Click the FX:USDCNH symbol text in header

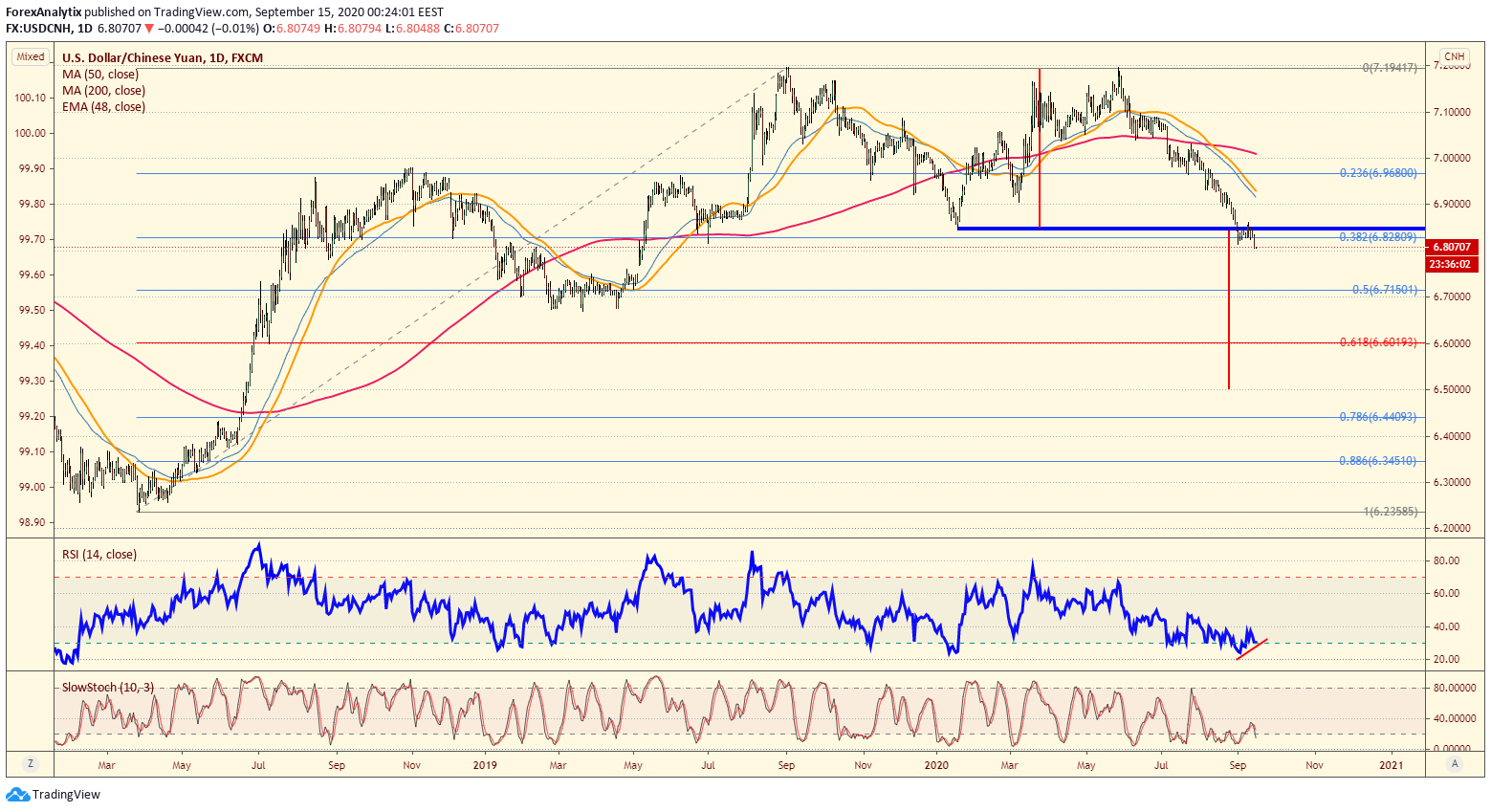[x=39, y=29]
